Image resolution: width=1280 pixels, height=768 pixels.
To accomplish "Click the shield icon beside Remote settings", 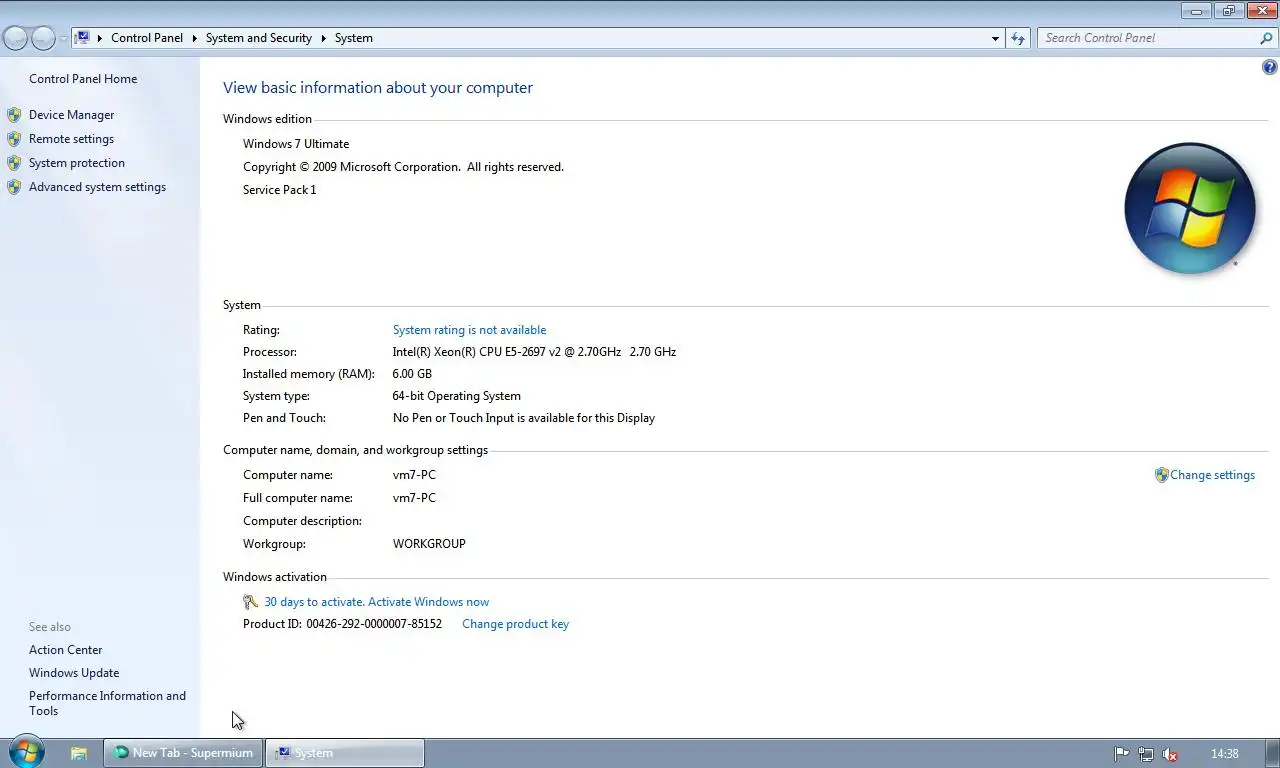I will pos(14,139).
